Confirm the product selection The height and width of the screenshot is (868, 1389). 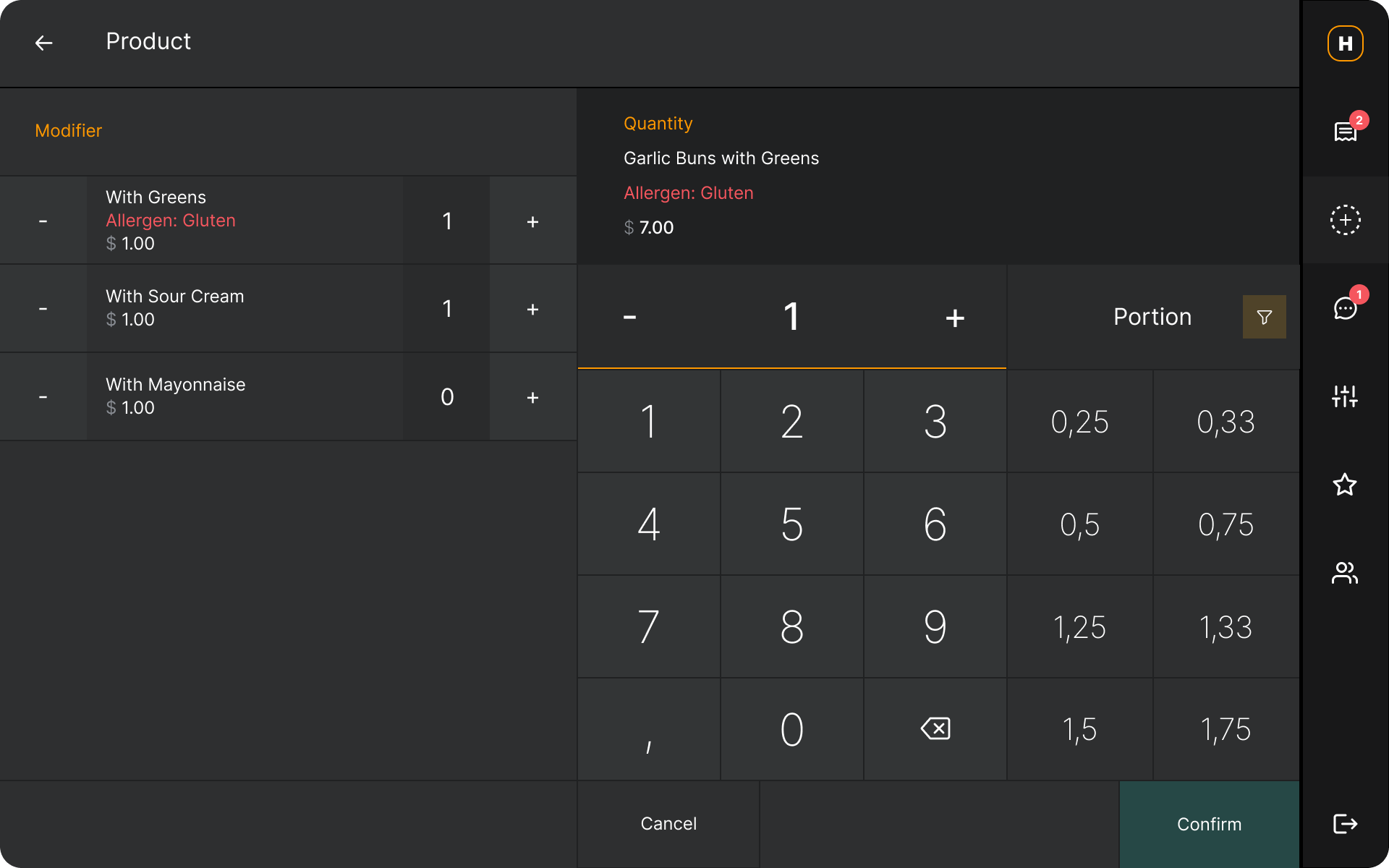1209,824
